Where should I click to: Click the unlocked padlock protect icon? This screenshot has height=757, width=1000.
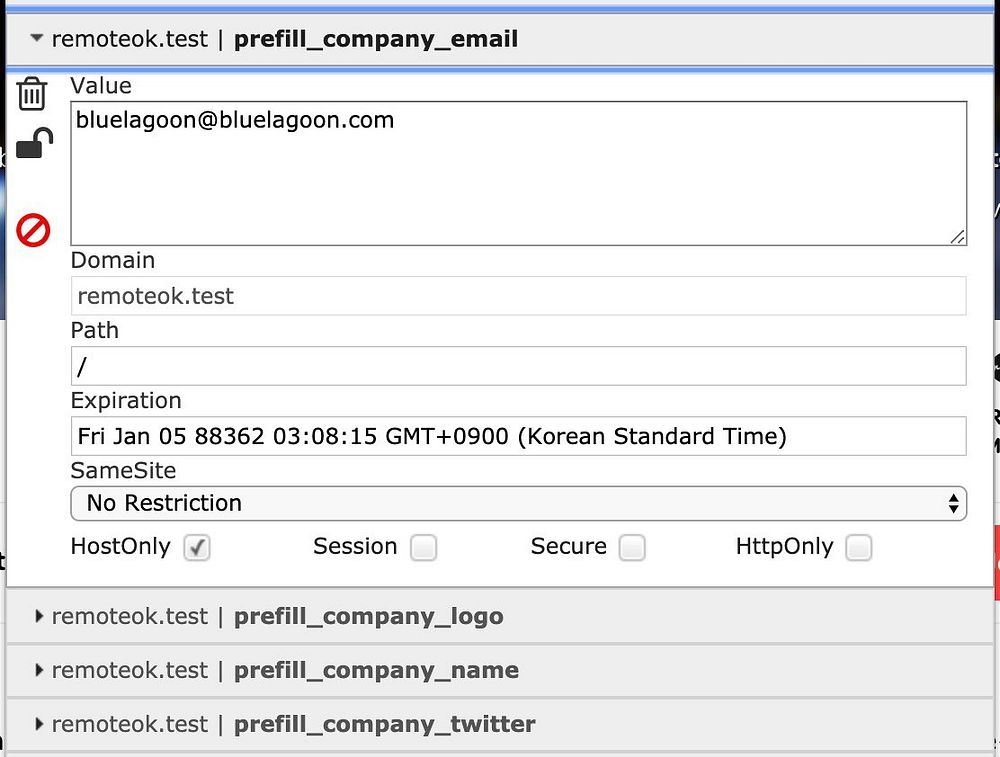coord(34,145)
